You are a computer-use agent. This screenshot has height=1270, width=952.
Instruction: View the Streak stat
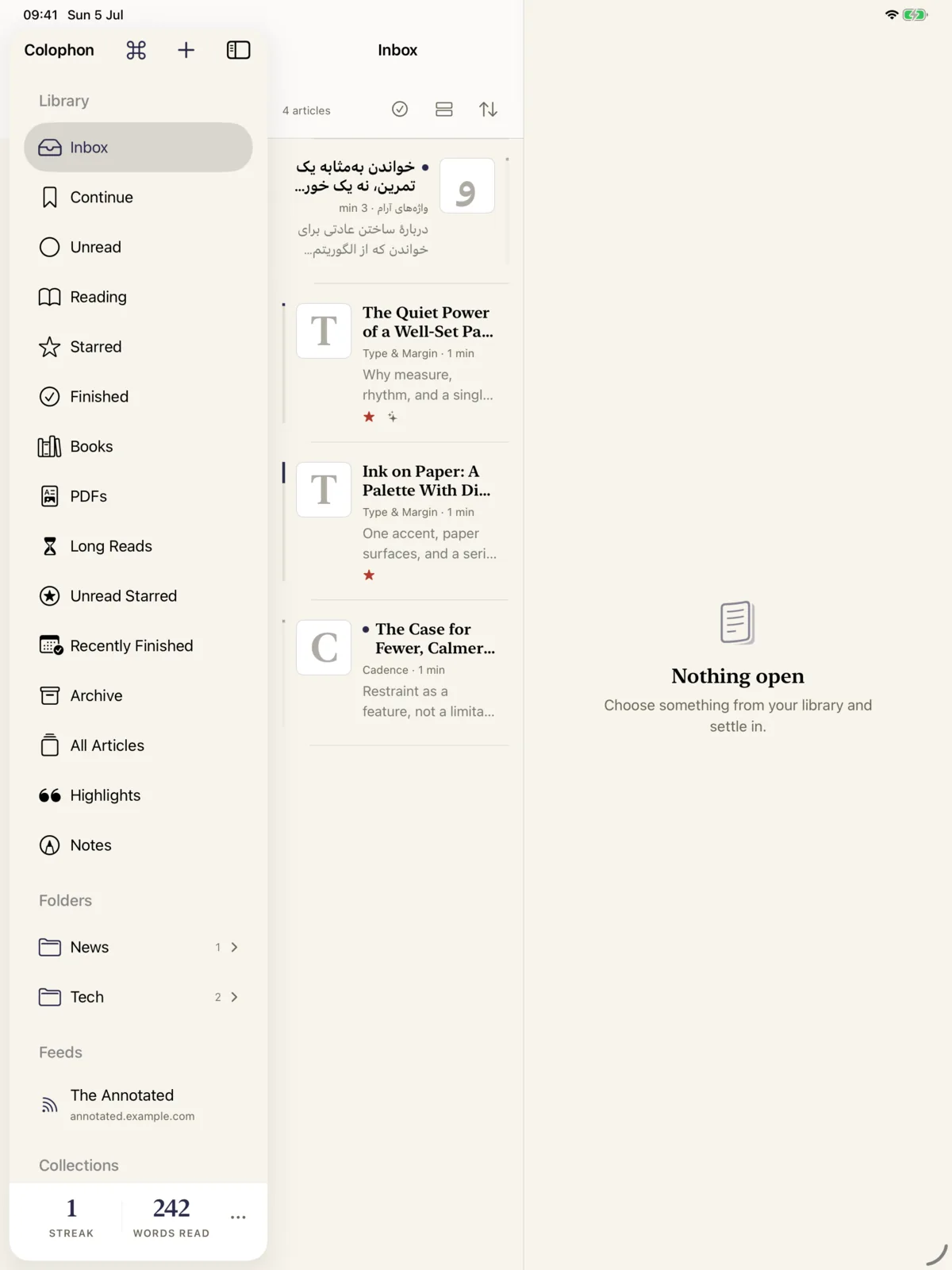coord(71,1218)
